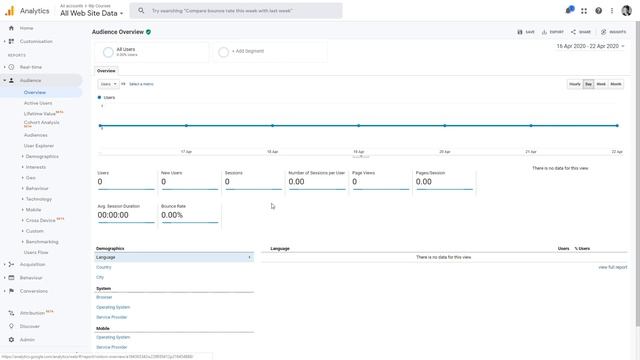Click the Attribution icon
Screen dimensions: 640x360
coord(11,313)
